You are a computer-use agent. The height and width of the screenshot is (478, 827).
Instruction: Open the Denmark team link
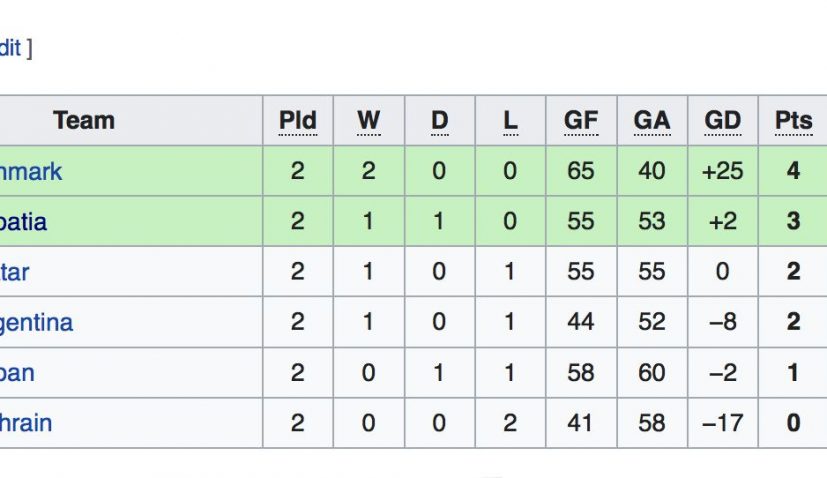[x=30, y=171]
